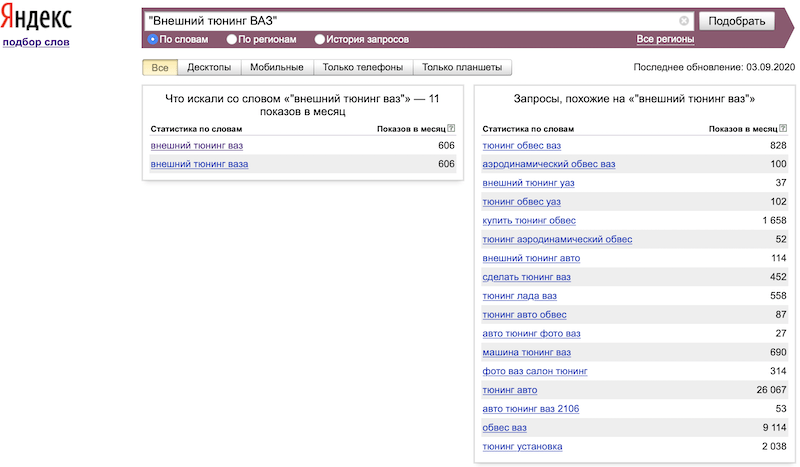Screen dimensions: 800x467
Task: Switch to the 'Все' device tab
Action: click(x=160, y=67)
